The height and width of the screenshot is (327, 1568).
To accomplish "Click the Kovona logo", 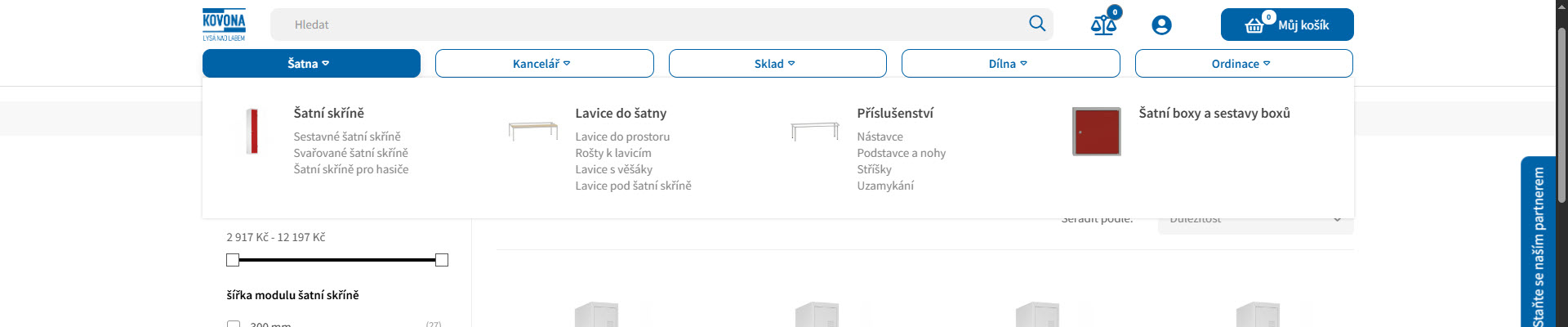I will click(x=224, y=25).
